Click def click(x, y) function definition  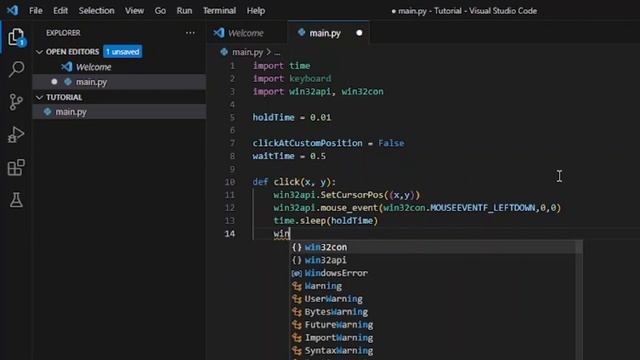pyautogui.click(x=294, y=182)
